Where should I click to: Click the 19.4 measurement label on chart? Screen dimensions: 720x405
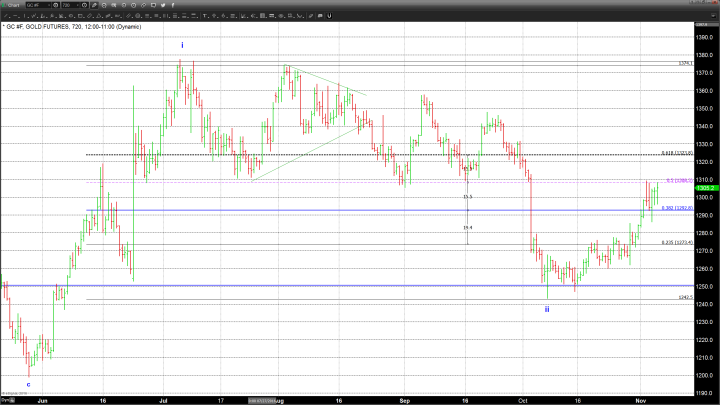(467, 228)
